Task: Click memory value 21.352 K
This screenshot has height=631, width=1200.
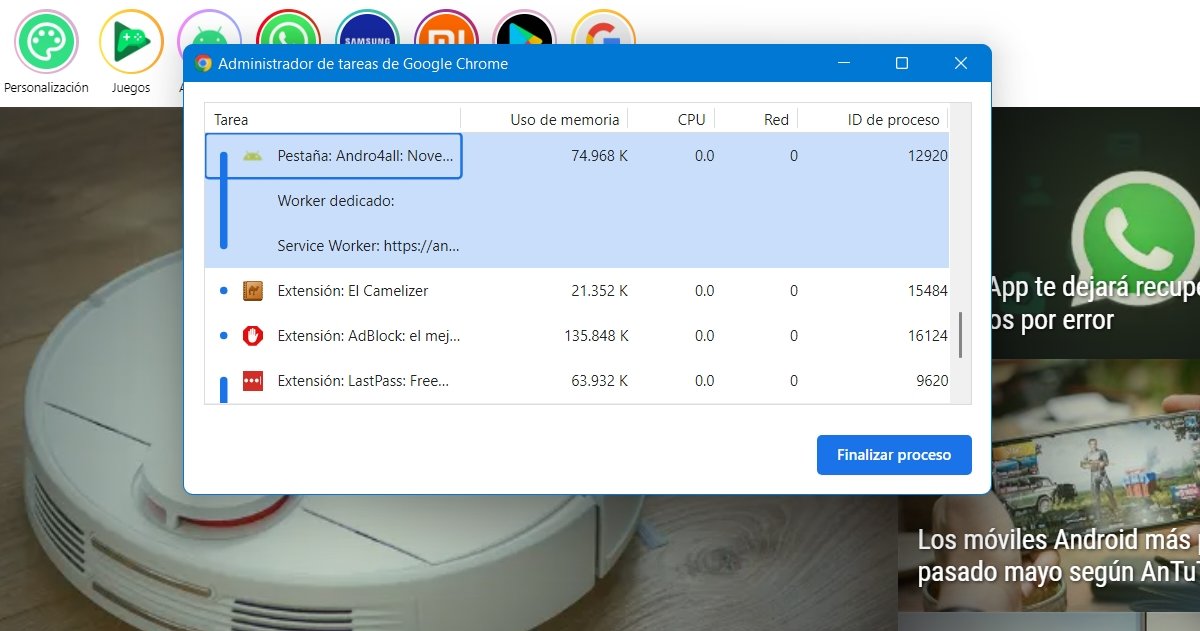Action: (x=600, y=291)
